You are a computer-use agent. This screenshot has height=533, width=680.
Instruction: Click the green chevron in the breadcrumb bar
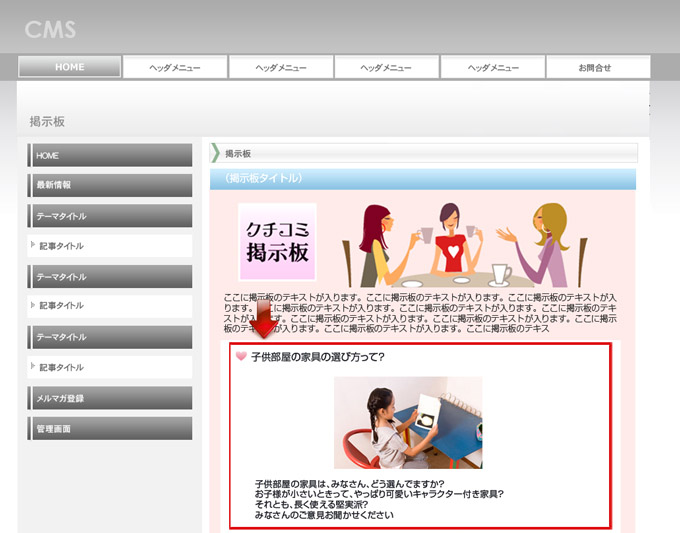215,153
